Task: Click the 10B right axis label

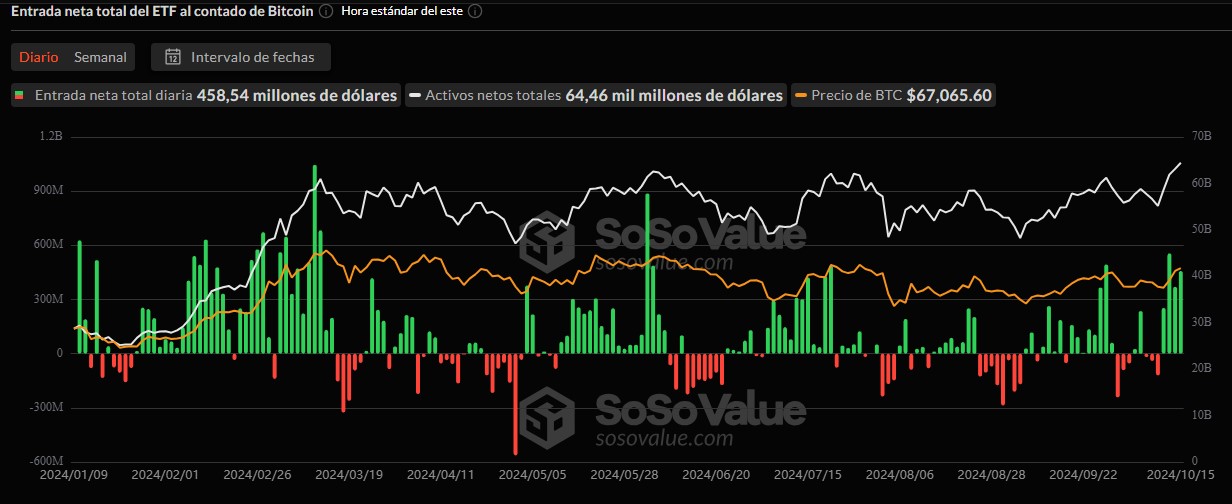Action: pyautogui.click(x=1201, y=415)
